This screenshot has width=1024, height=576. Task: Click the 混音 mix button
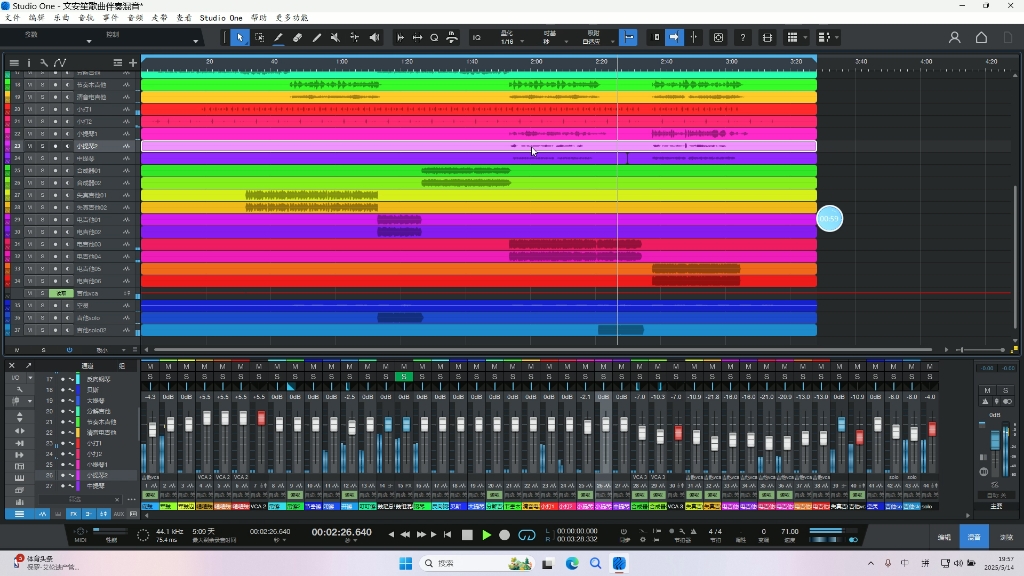coord(974,537)
